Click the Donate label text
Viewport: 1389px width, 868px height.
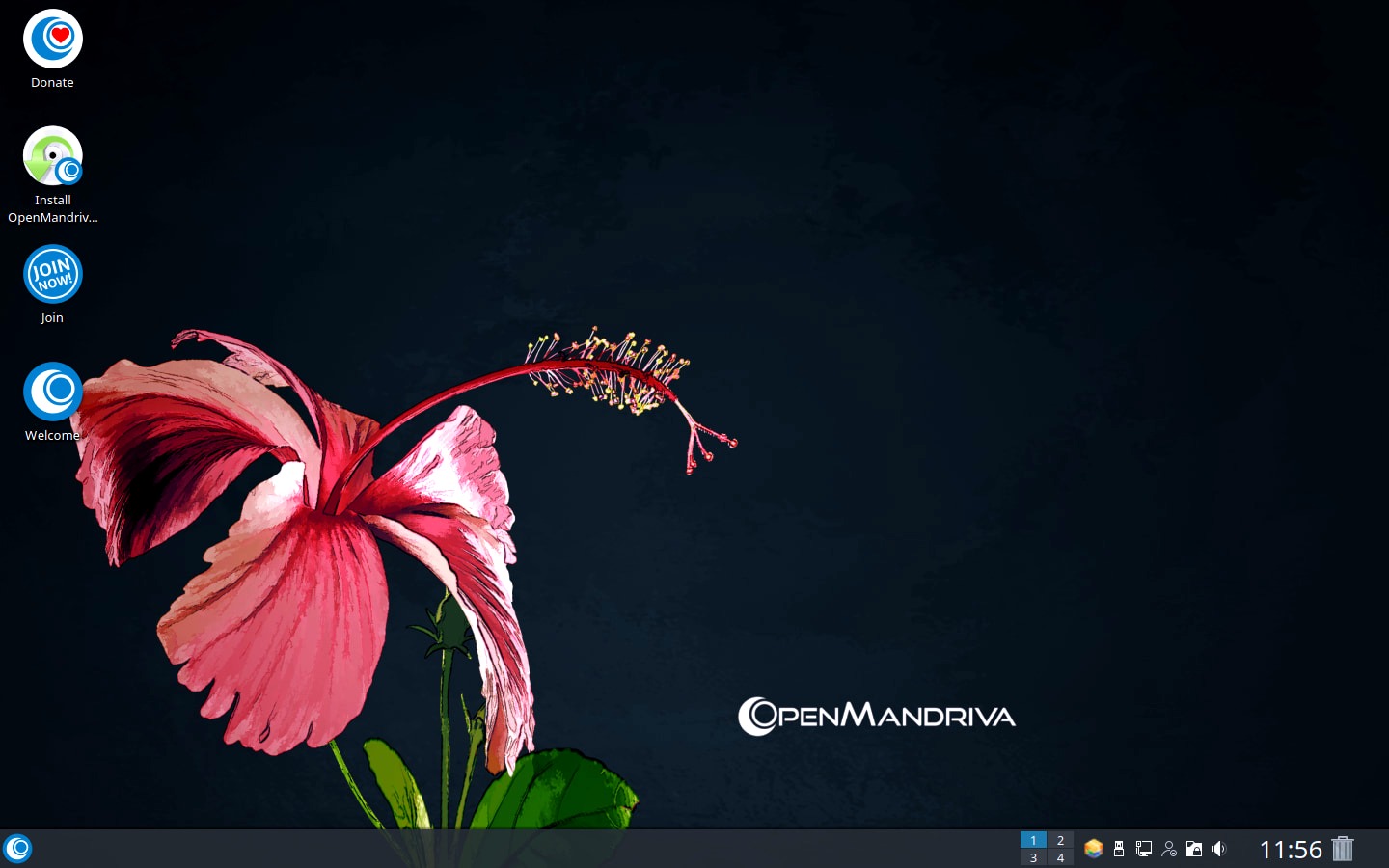[52, 83]
